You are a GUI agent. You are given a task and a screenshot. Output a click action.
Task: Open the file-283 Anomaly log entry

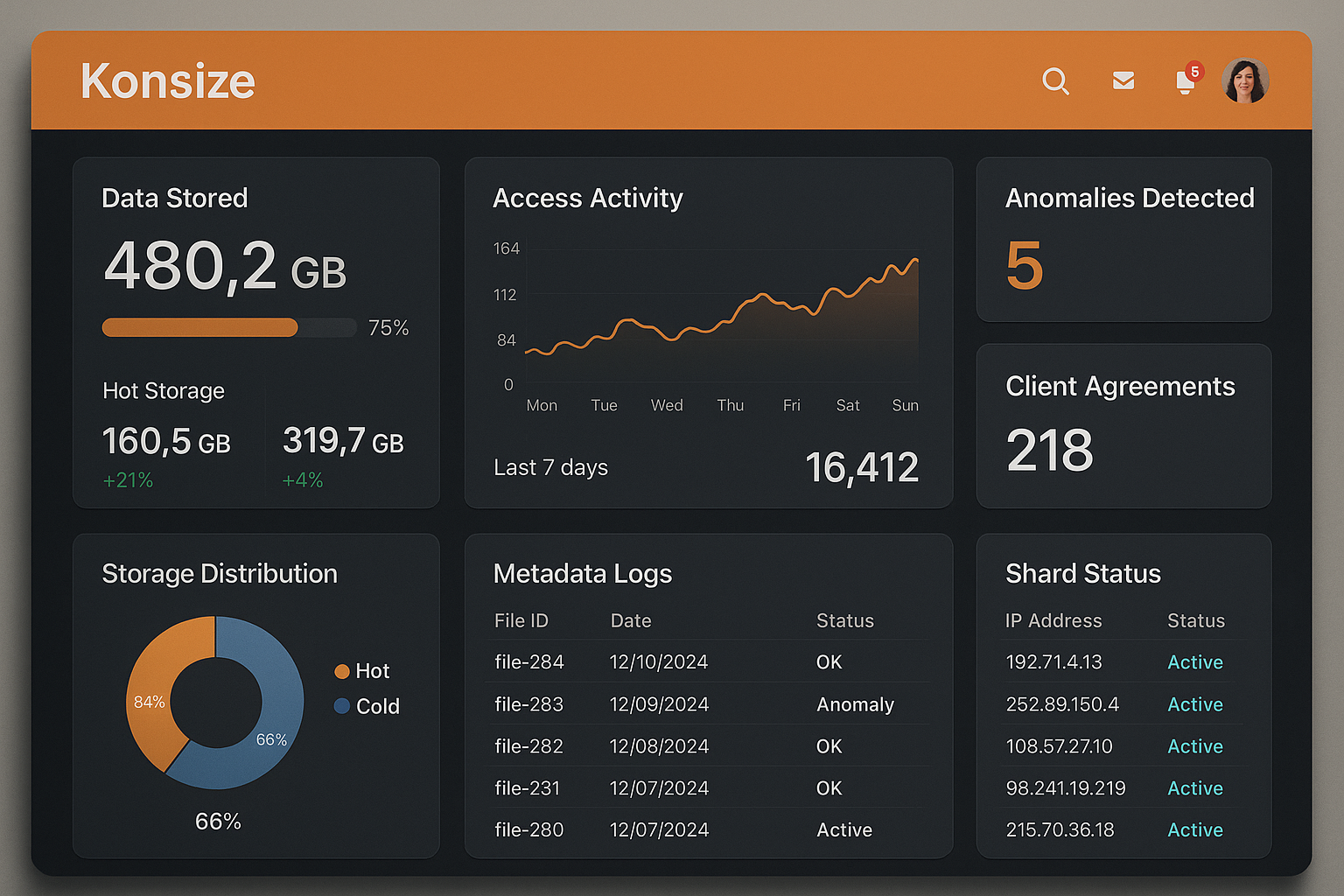855,704
